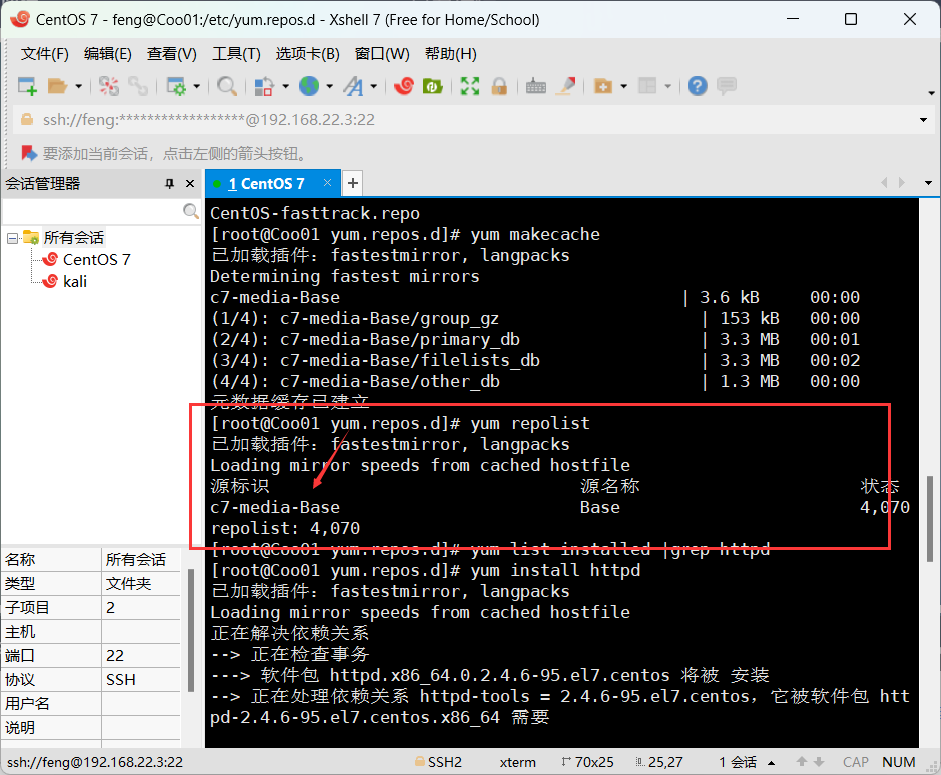Click the session manager search field

92,211
